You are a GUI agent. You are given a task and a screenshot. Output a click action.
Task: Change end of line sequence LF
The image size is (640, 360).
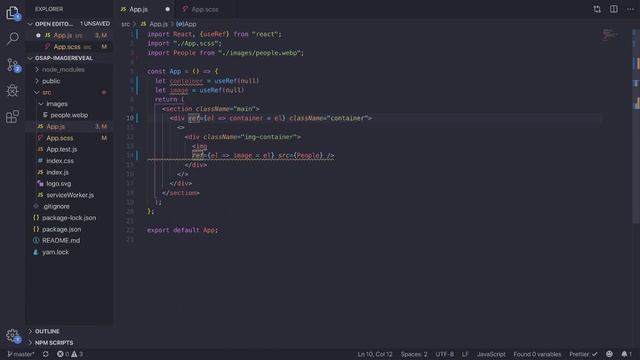click(x=465, y=354)
